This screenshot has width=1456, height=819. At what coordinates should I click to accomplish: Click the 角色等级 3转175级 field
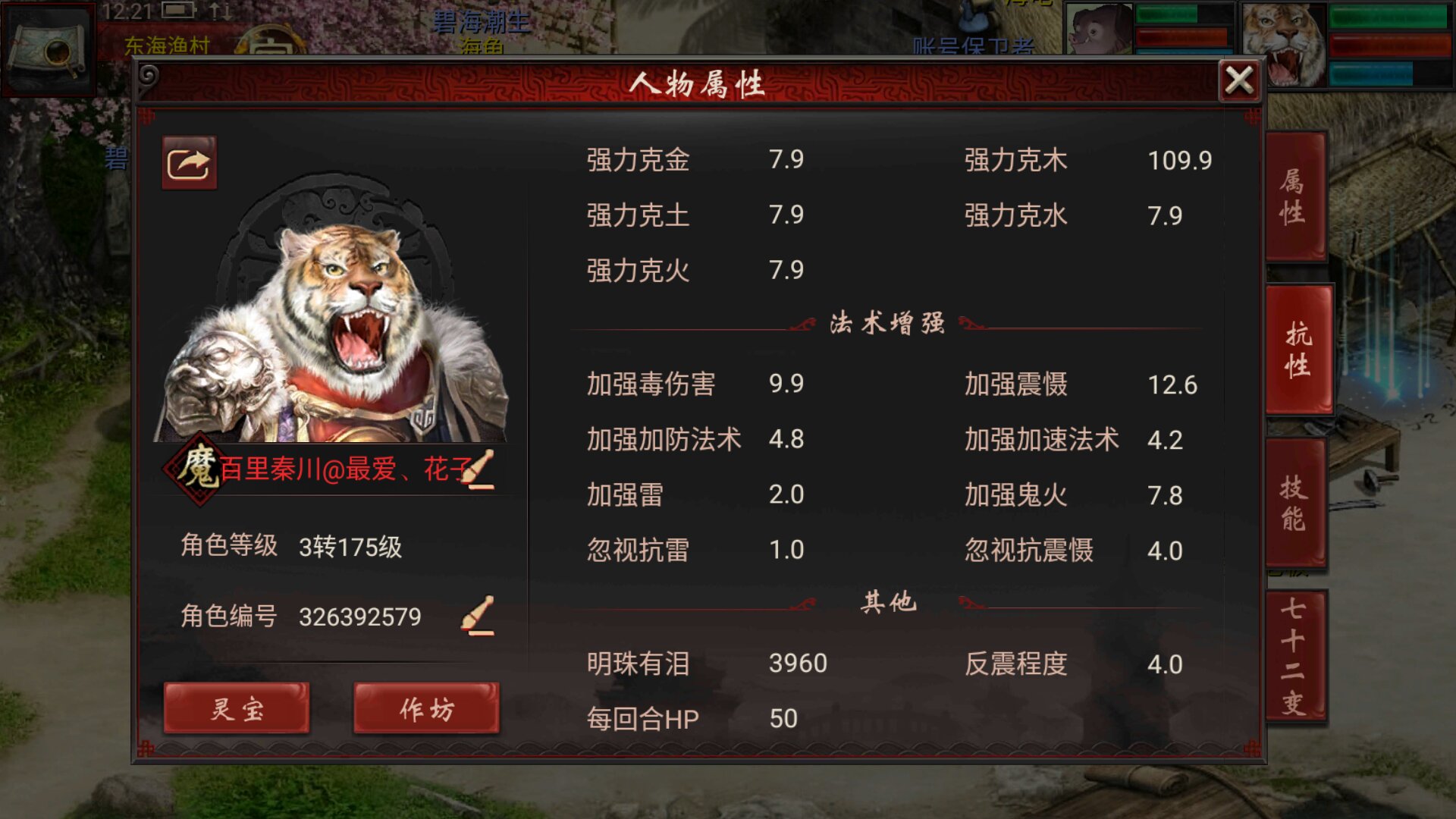[x=291, y=546]
